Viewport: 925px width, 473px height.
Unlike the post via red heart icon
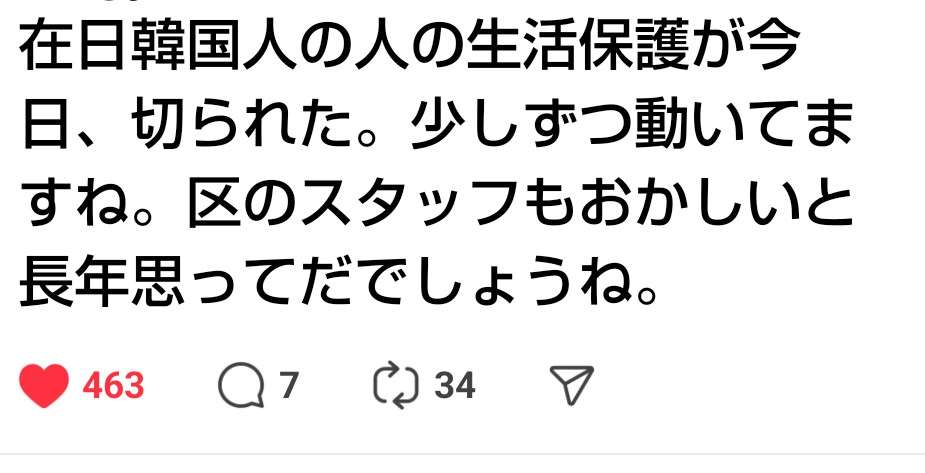click(44, 386)
